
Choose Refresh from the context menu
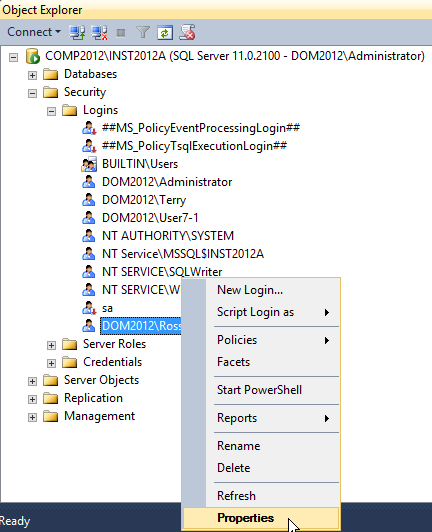pyautogui.click(x=261, y=496)
